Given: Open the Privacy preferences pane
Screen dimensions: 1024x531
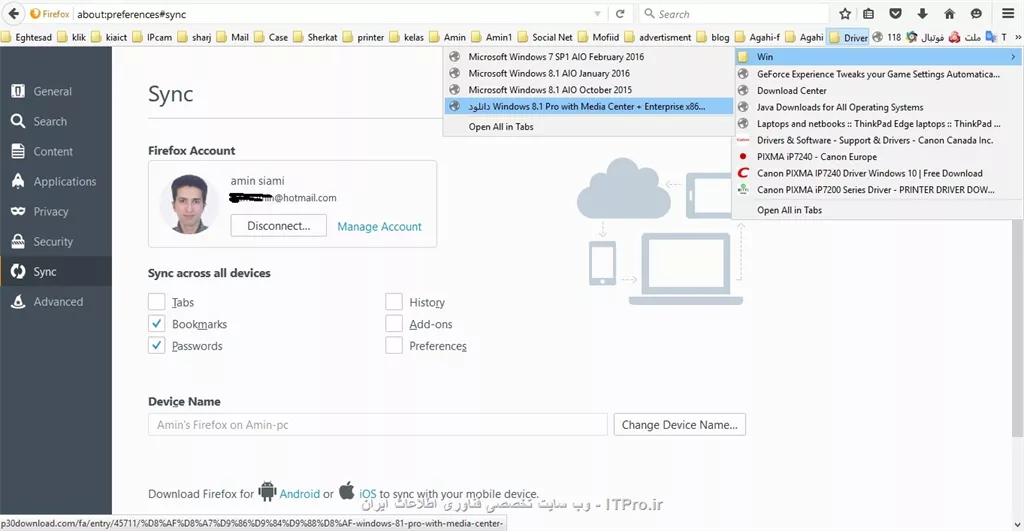Looking at the screenshot, I should [x=56, y=212].
